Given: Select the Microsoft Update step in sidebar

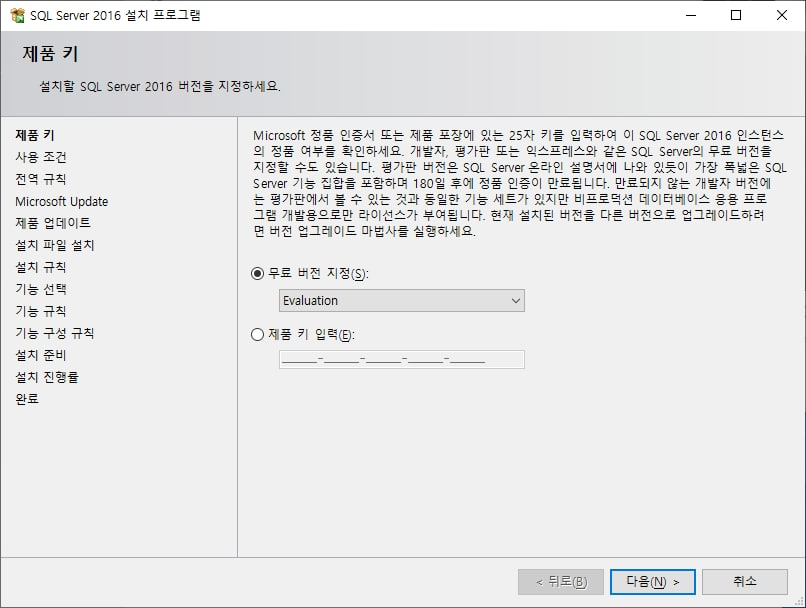Looking at the screenshot, I should point(62,201).
